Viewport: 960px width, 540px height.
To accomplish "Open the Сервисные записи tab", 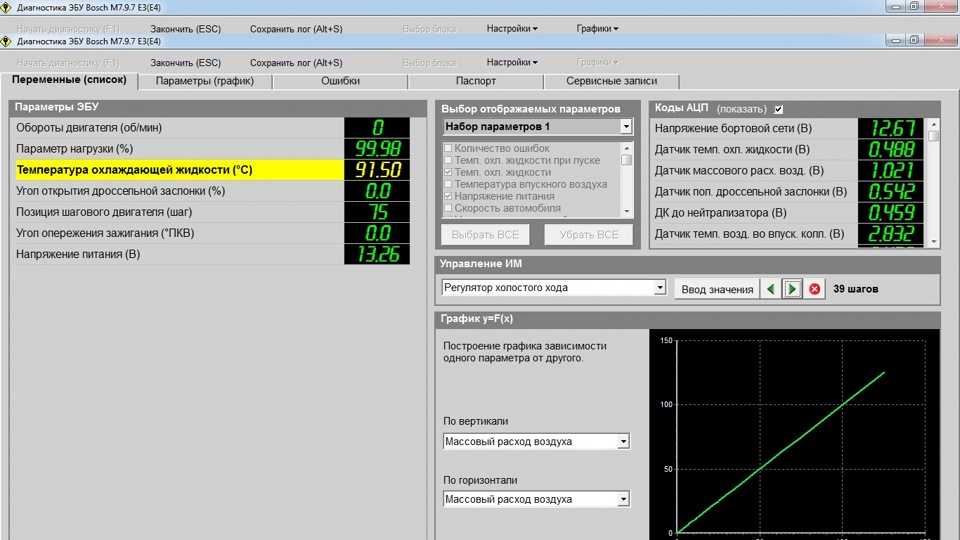I will [x=612, y=81].
